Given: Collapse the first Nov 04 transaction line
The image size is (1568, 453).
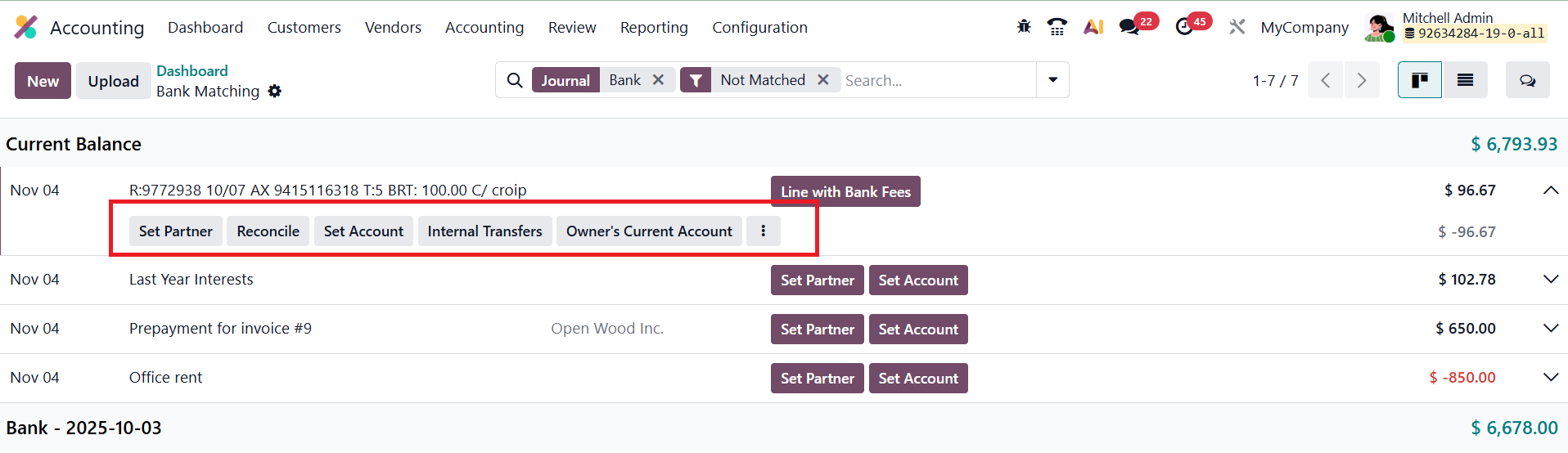Looking at the screenshot, I should click(x=1550, y=191).
